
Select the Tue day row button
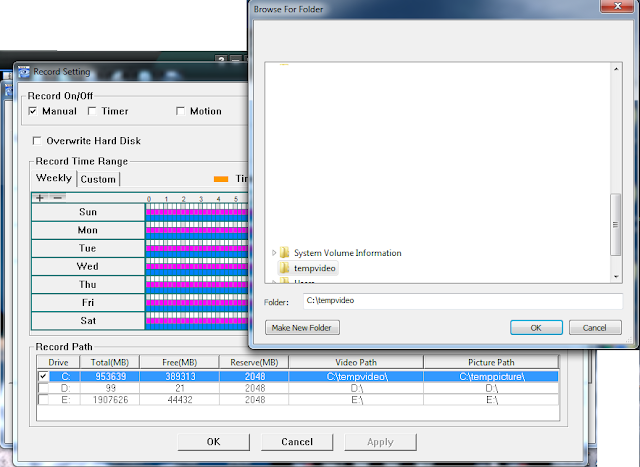pyautogui.click(x=88, y=248)
